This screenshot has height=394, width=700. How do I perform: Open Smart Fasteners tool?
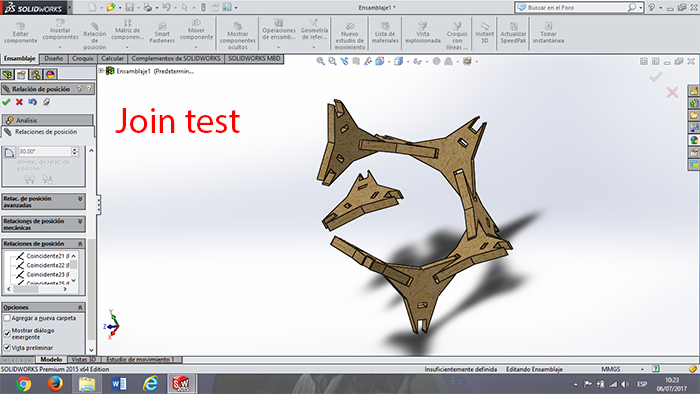coord(162,33)
